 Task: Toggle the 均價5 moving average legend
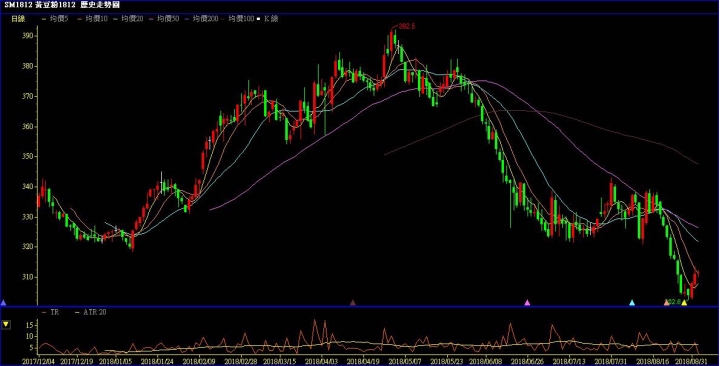[55, 19]
